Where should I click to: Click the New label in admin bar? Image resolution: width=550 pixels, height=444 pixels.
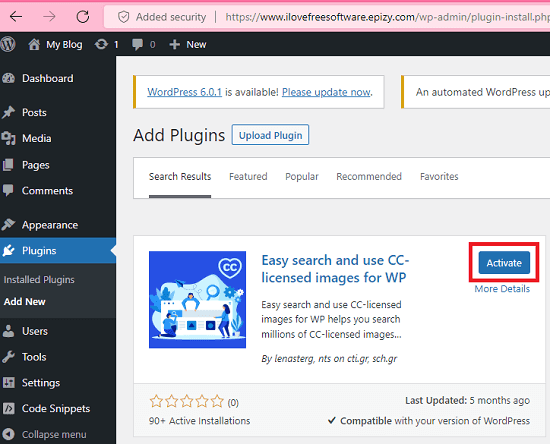tap(196, 45)
